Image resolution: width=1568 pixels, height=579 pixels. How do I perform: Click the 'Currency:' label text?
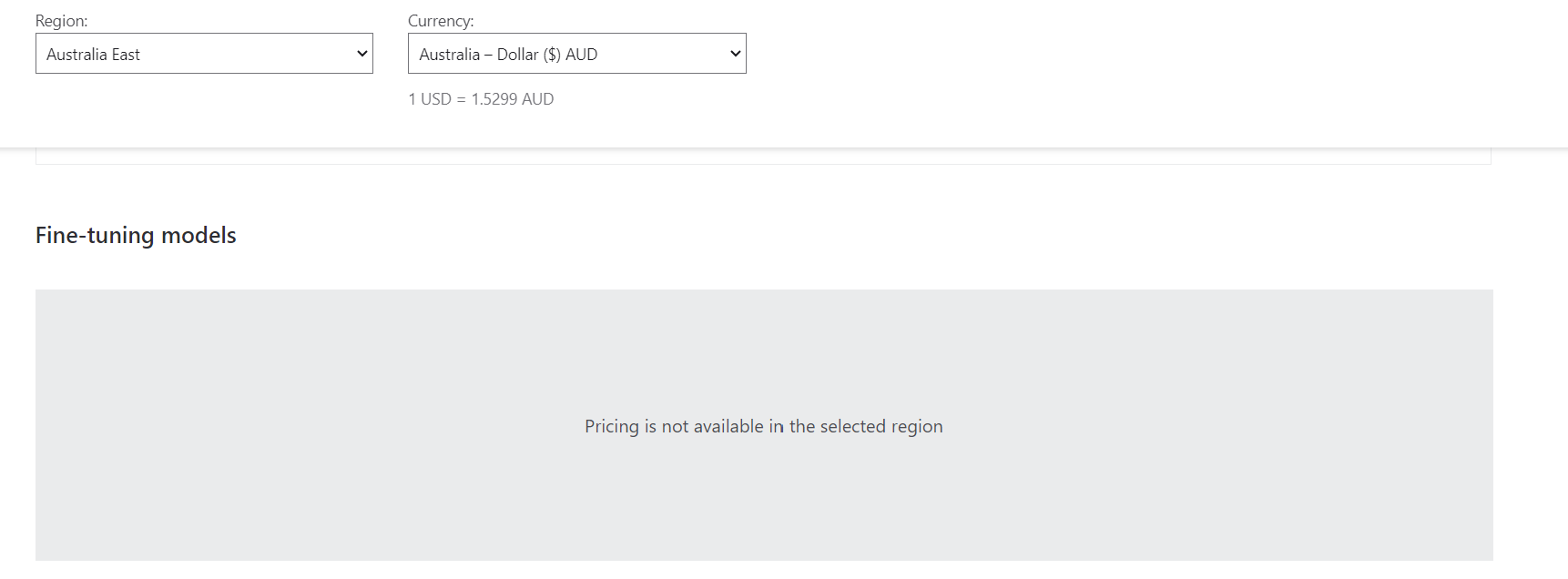click(441, 21)
